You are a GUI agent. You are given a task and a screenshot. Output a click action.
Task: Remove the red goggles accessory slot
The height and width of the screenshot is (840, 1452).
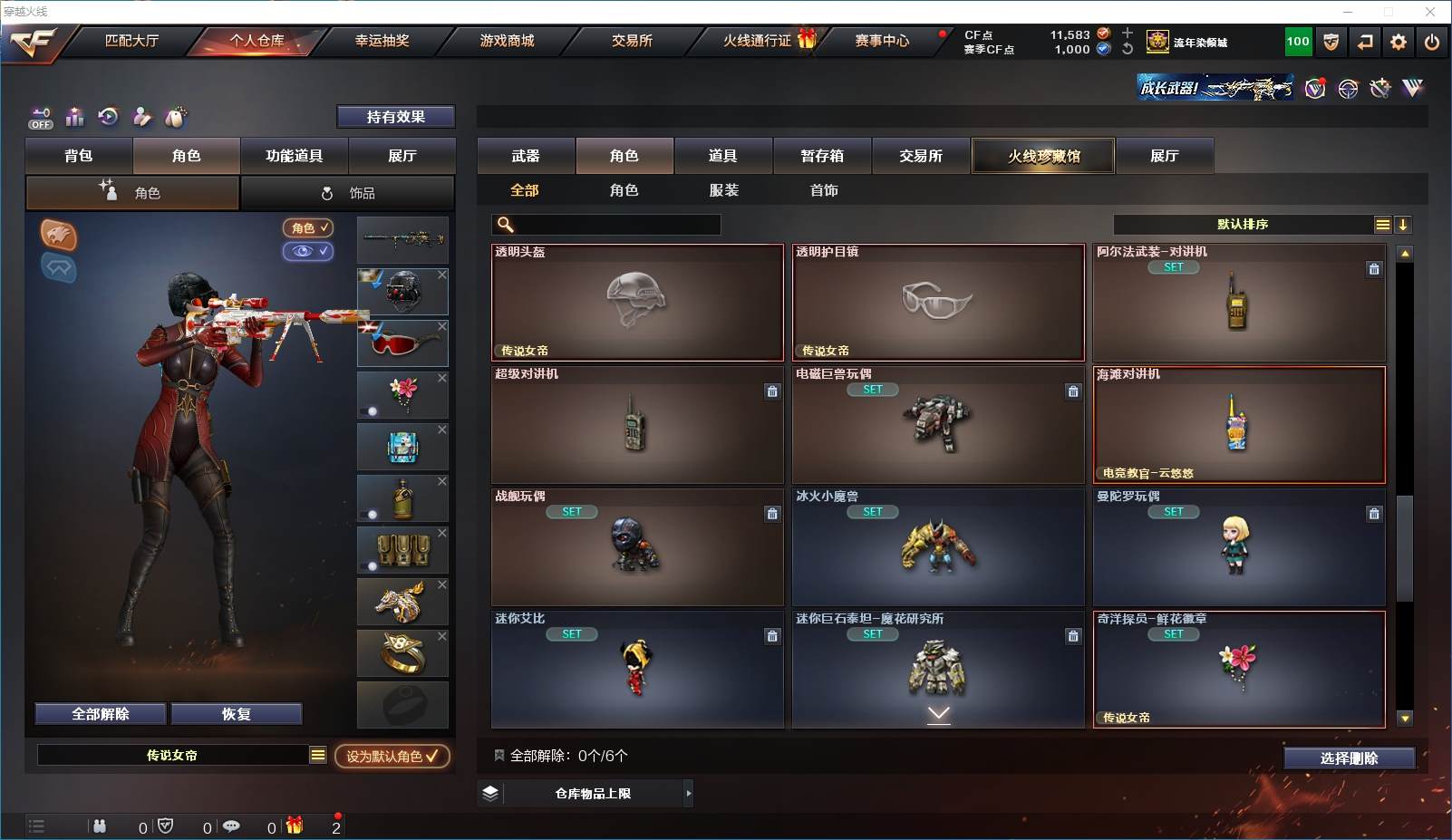point(441,327)
